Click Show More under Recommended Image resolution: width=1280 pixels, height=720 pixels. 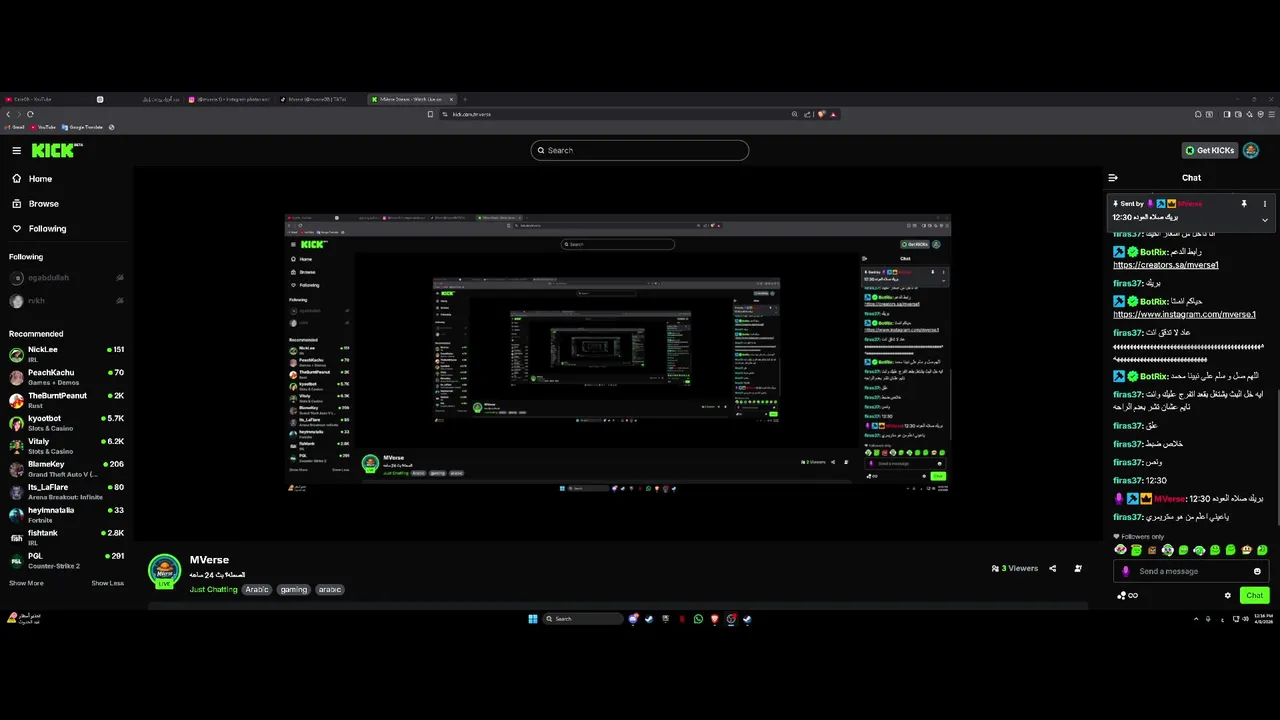[x=26, y=583]
